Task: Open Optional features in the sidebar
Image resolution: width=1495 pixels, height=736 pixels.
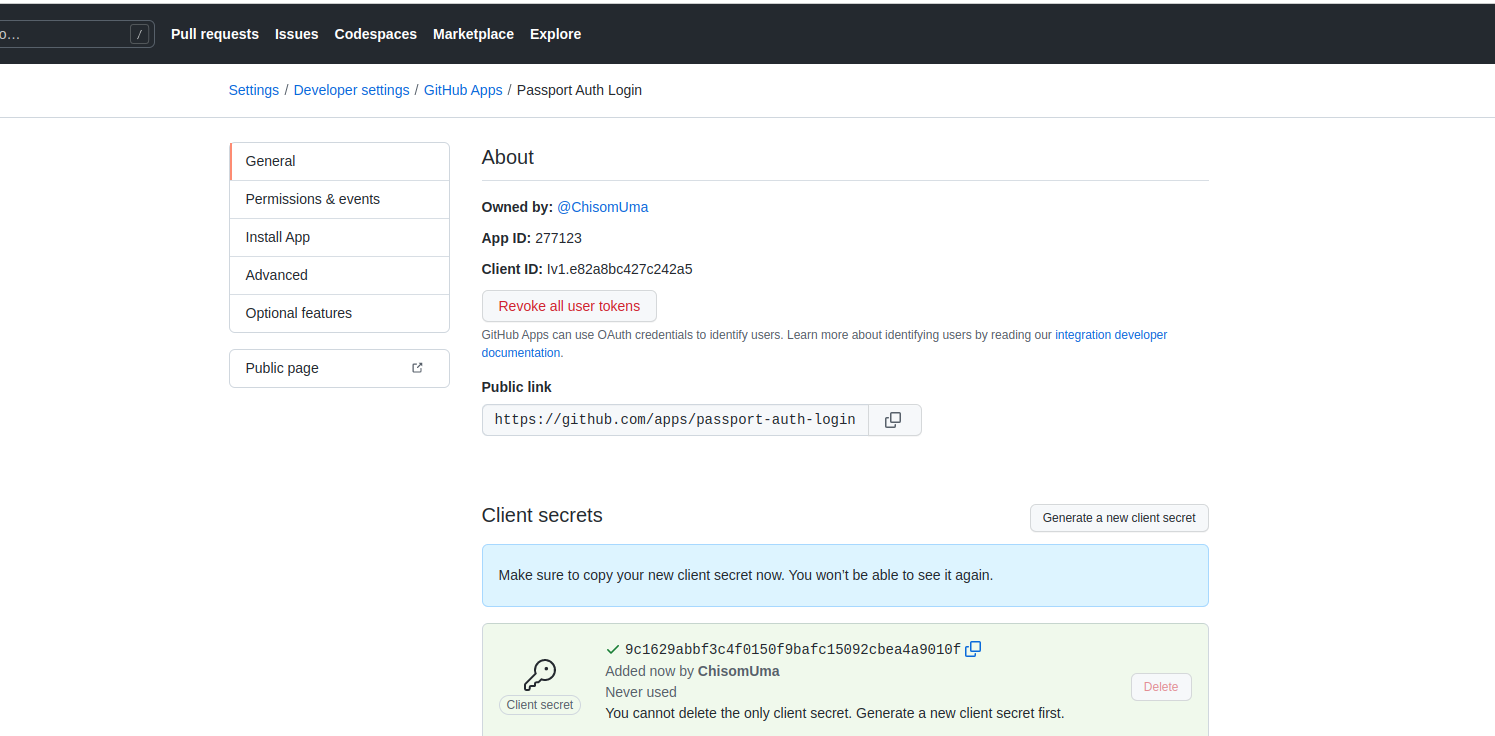Action: coord(339,313)
